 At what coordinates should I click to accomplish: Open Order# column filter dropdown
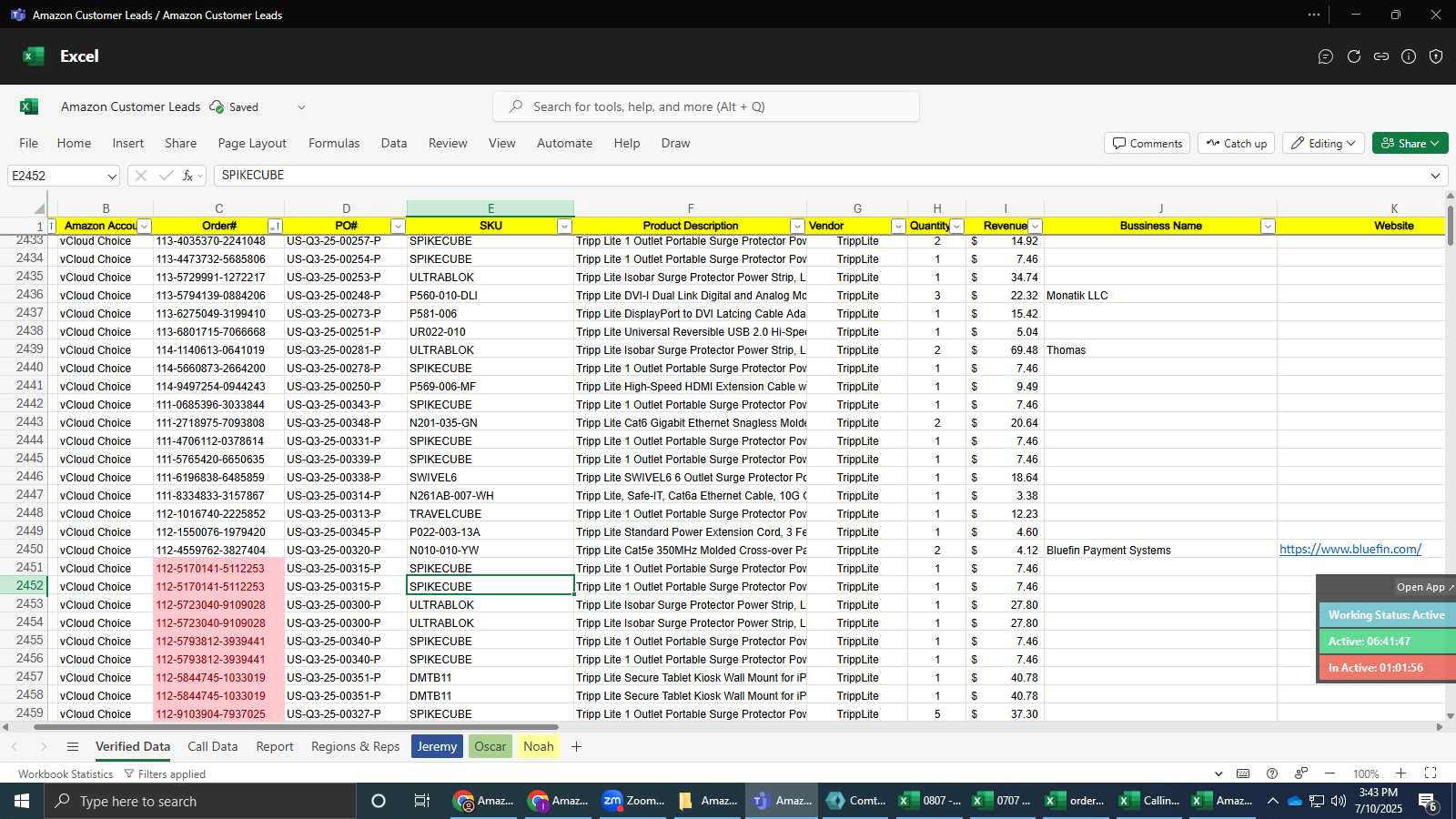275,227
